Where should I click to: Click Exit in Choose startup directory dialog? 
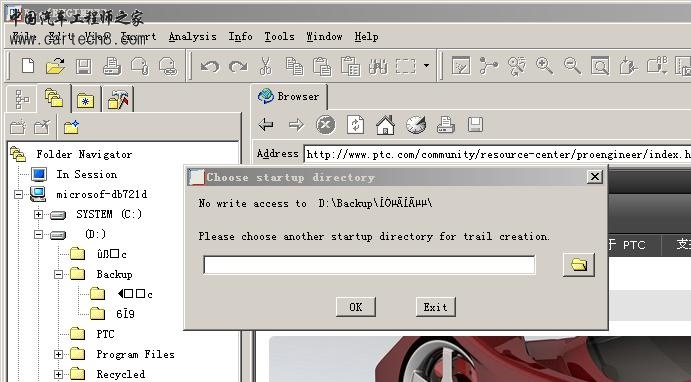tap(435, 307)
